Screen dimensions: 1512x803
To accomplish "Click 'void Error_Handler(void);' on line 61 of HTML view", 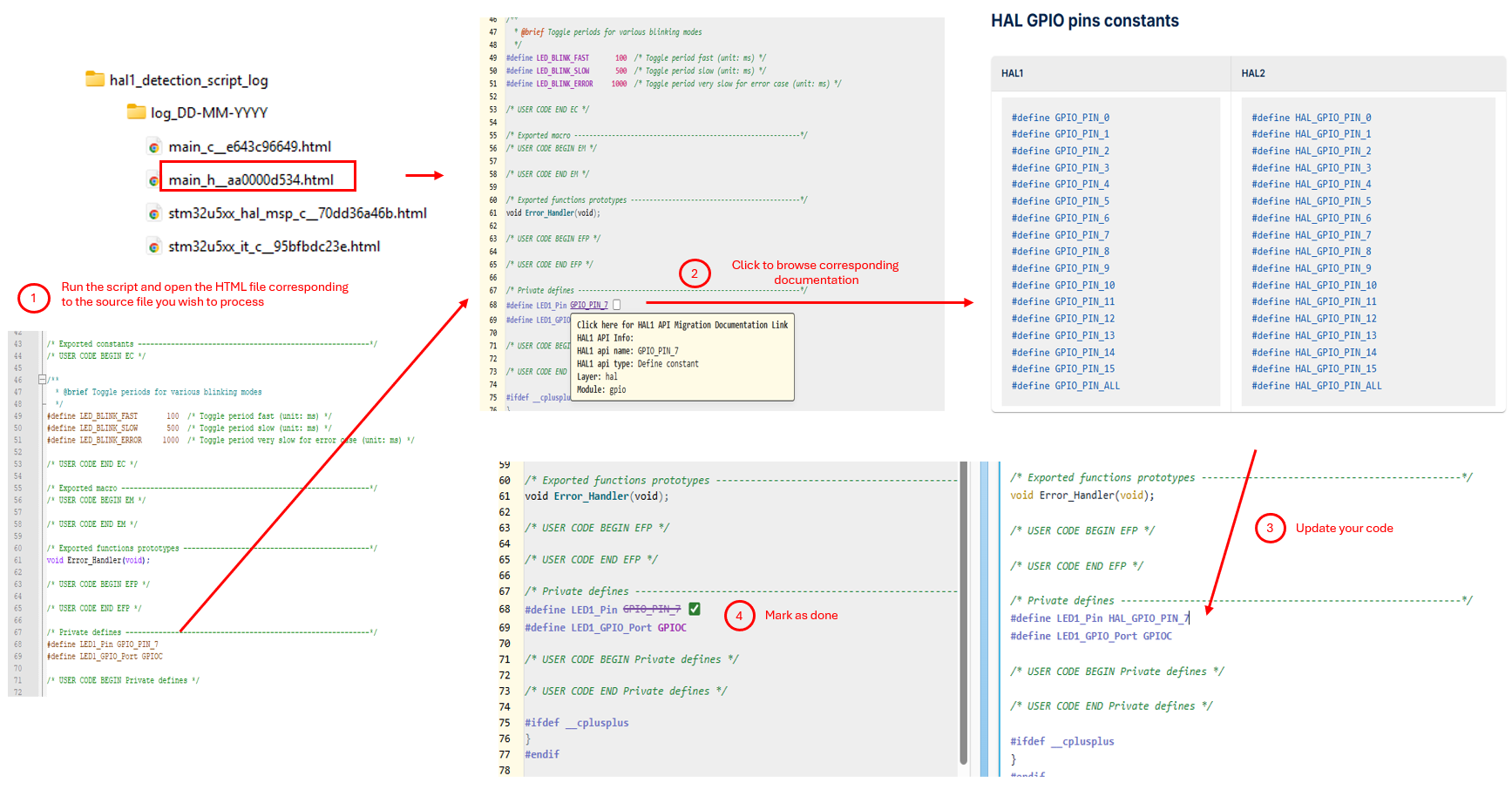I will coord(553,213).
